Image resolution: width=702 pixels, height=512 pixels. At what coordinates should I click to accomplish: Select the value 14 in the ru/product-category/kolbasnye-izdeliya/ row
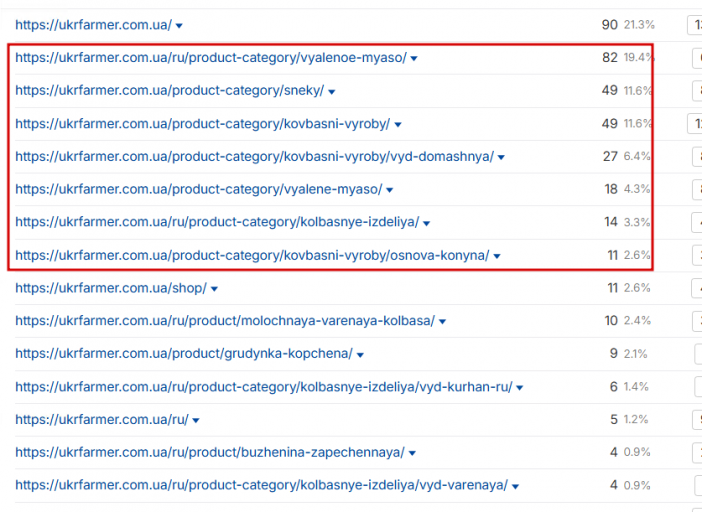[611, 222]
